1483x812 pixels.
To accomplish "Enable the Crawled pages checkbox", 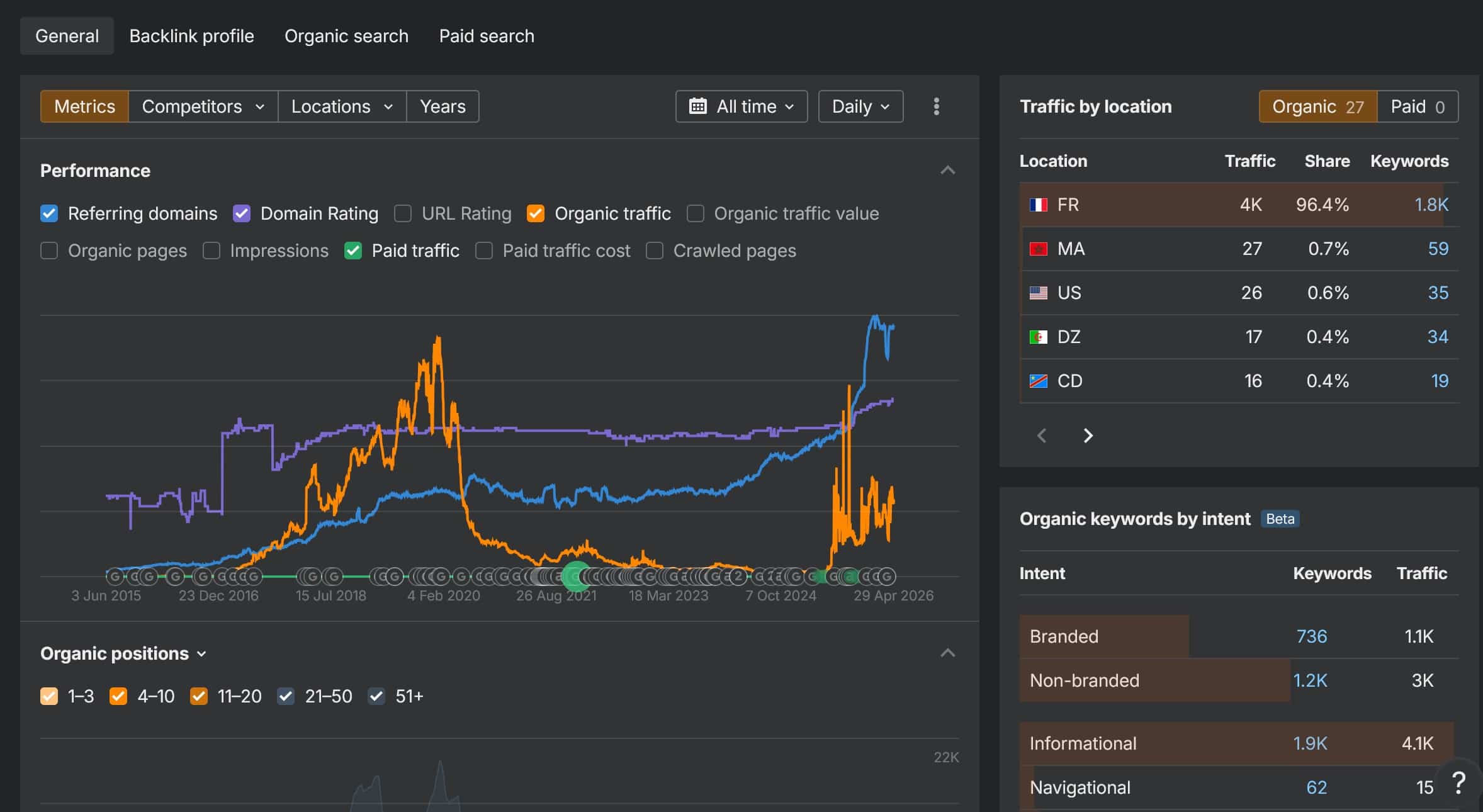I will click(x=655, y=251).
